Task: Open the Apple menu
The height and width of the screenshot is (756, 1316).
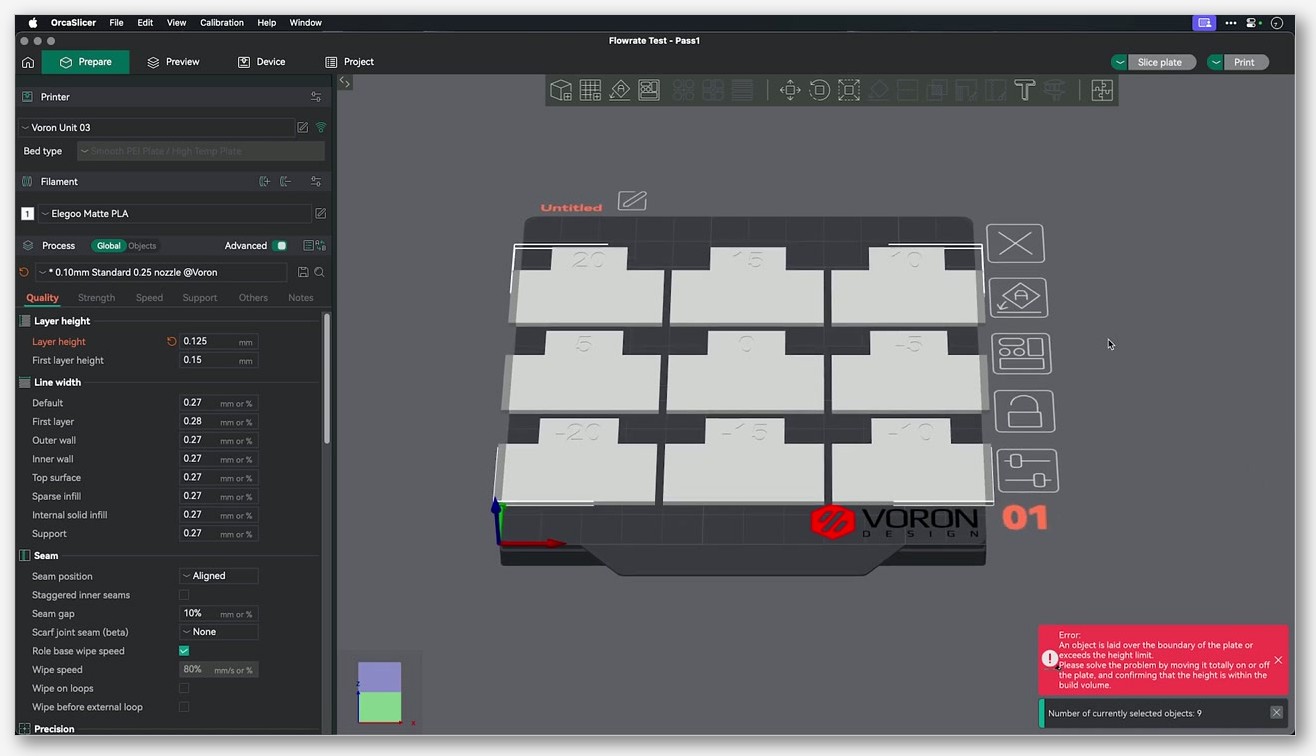Action: coord(33,22)
